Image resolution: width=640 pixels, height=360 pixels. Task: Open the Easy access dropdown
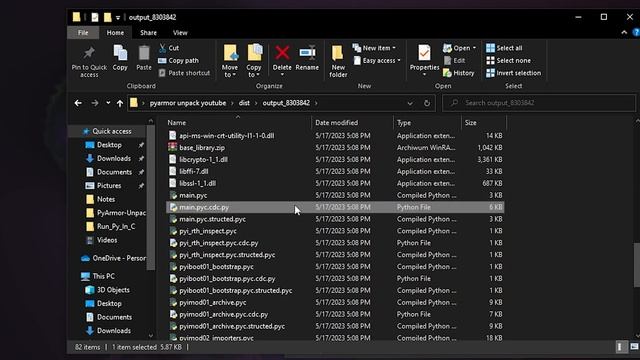pos(377,60)
